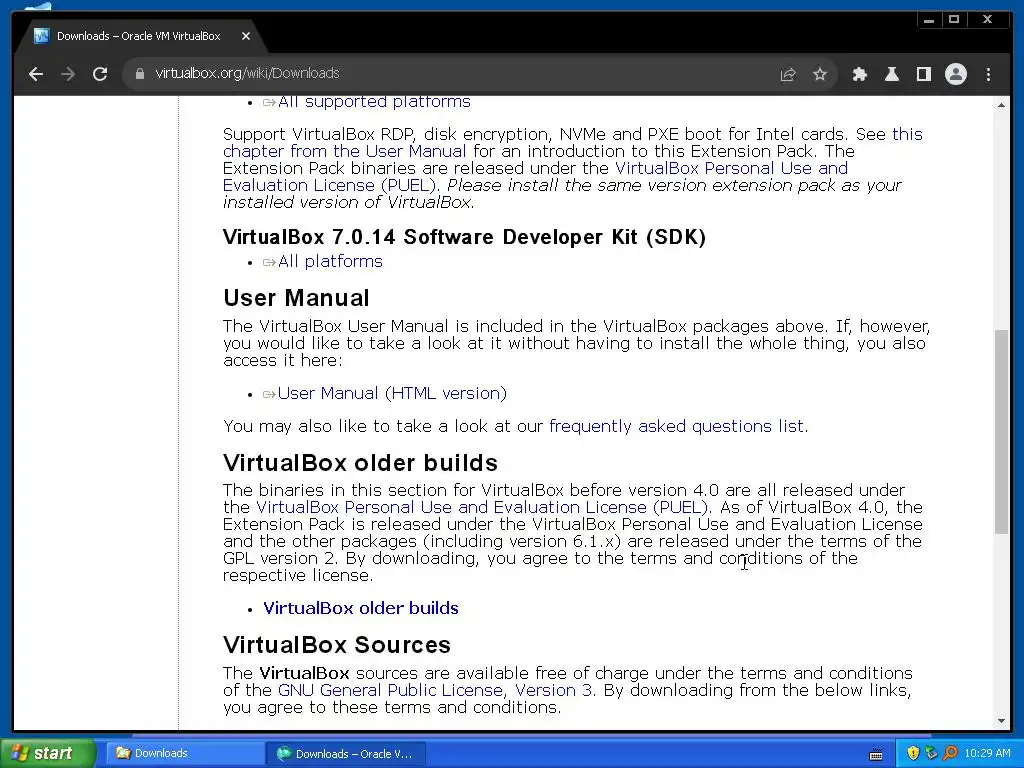Click VirtualBox favicon on the tab
Screen dimensions: 1024x768
coord(42,36)
